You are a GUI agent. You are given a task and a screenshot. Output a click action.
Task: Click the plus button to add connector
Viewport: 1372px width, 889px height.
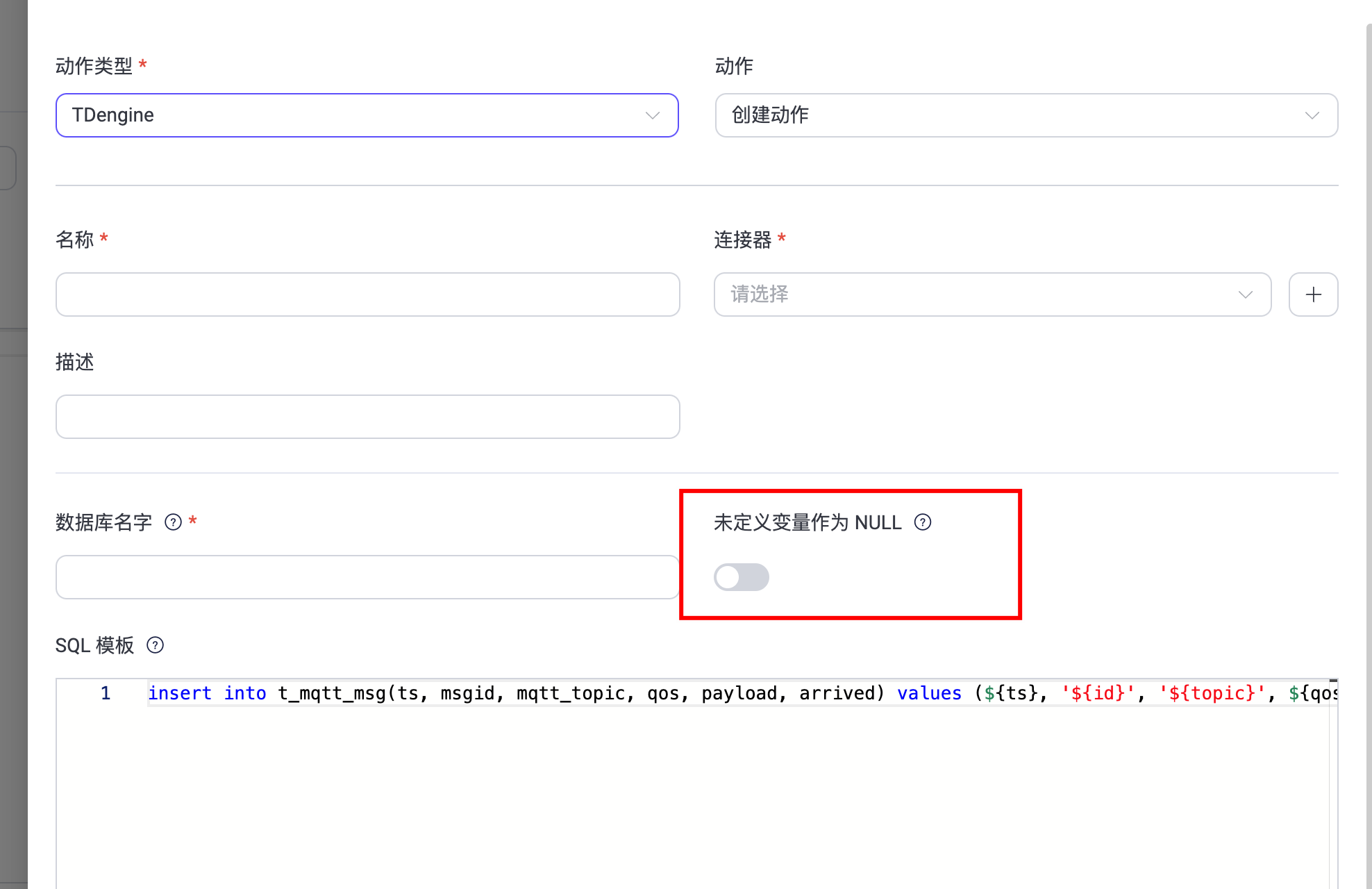[x=1313, y=294]
